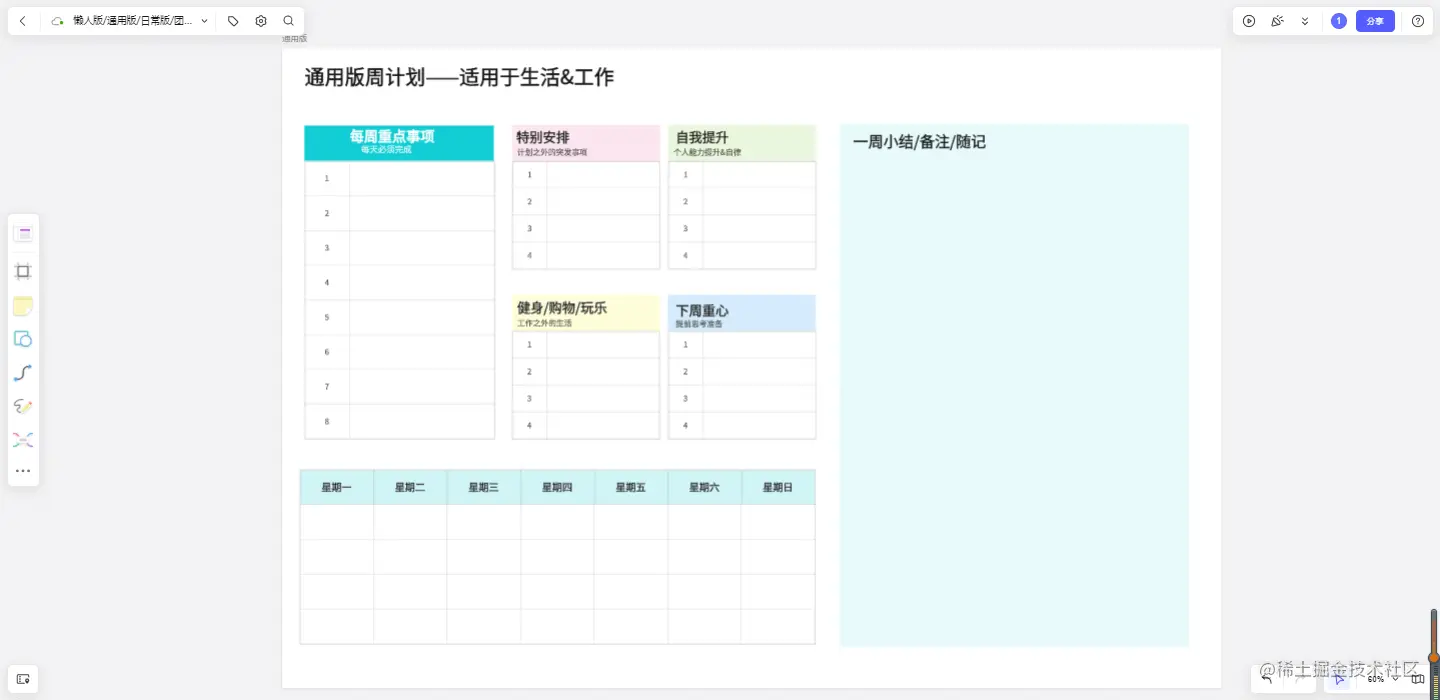1440x700 pixels.
Task: Activate the laser pointer tool
Action: 1275,20
